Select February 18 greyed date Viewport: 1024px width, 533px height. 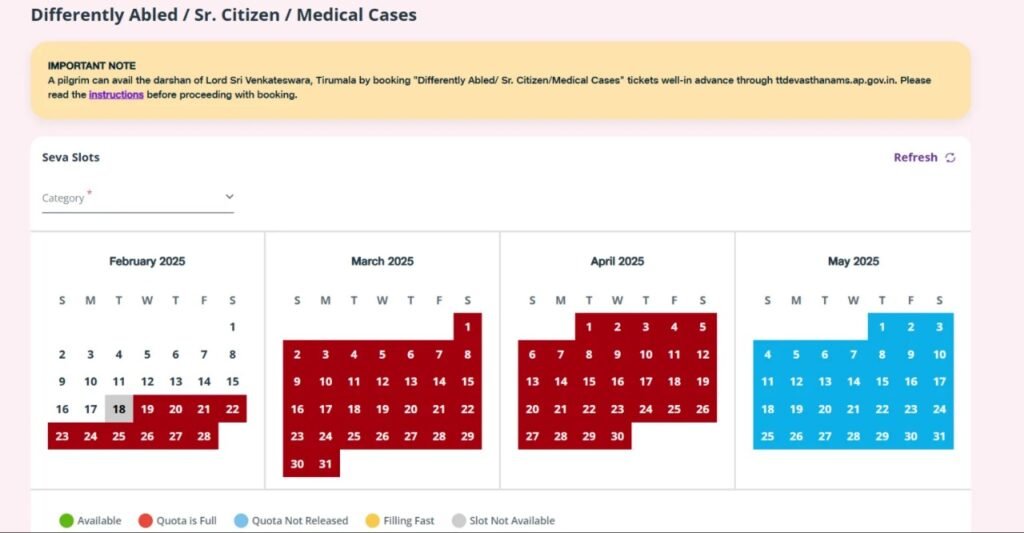click(119, 409)
